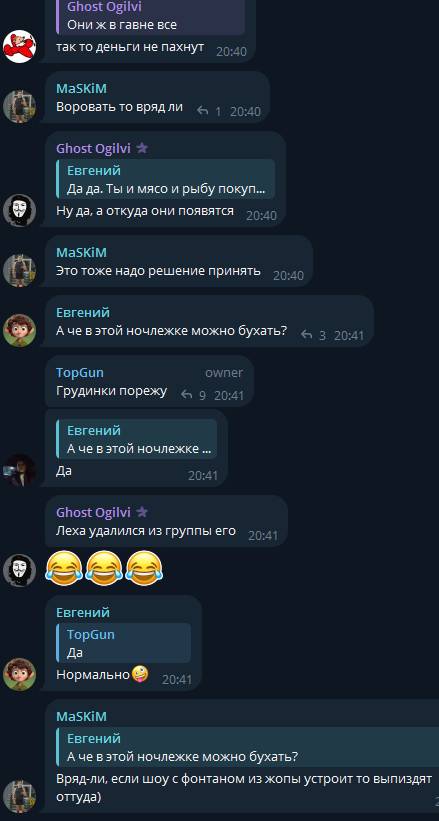
Task: Click the first laughing emoji sticker
Action: [64, 568]
